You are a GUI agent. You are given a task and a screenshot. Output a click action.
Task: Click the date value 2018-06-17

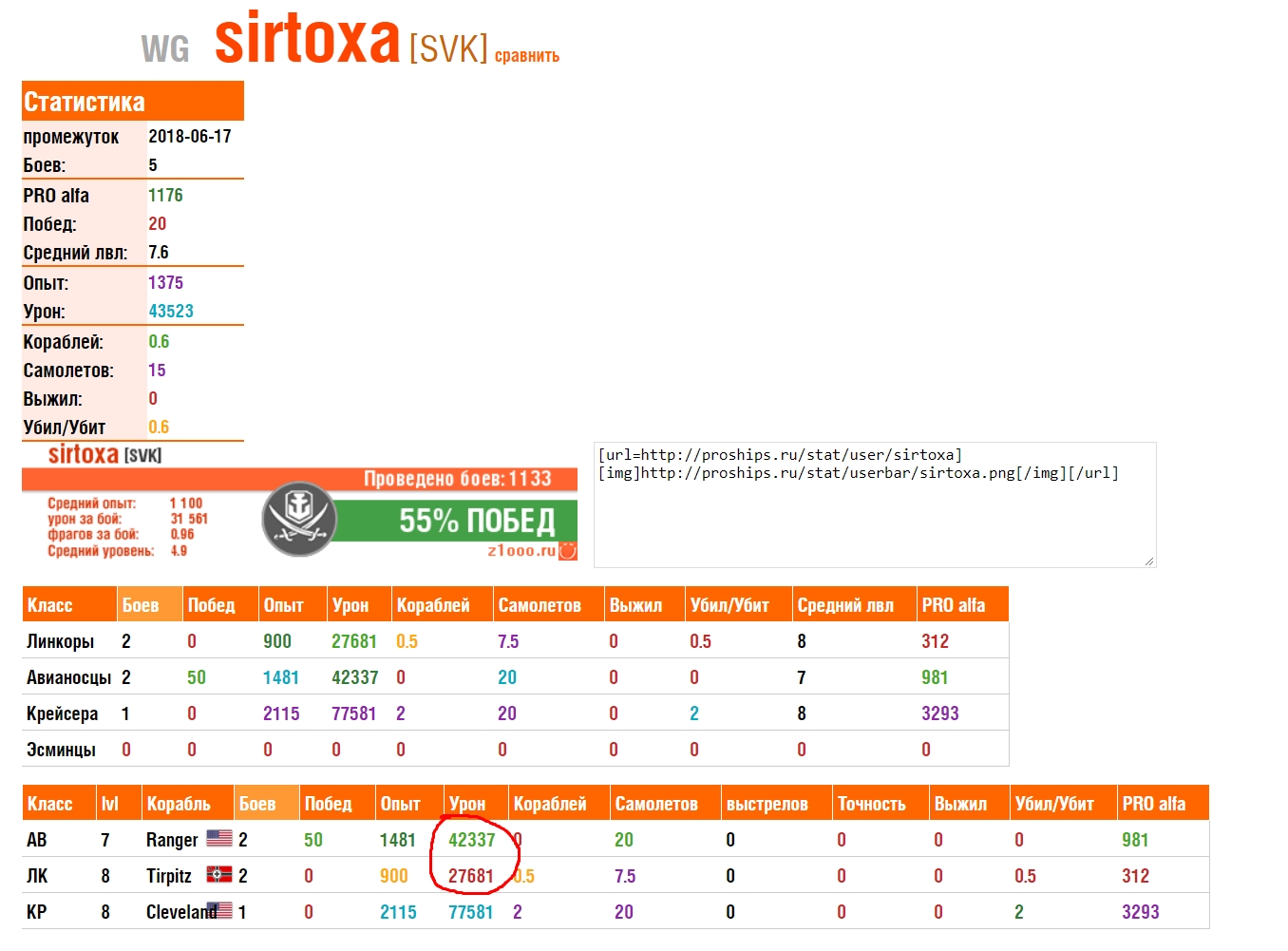[190, 136]
